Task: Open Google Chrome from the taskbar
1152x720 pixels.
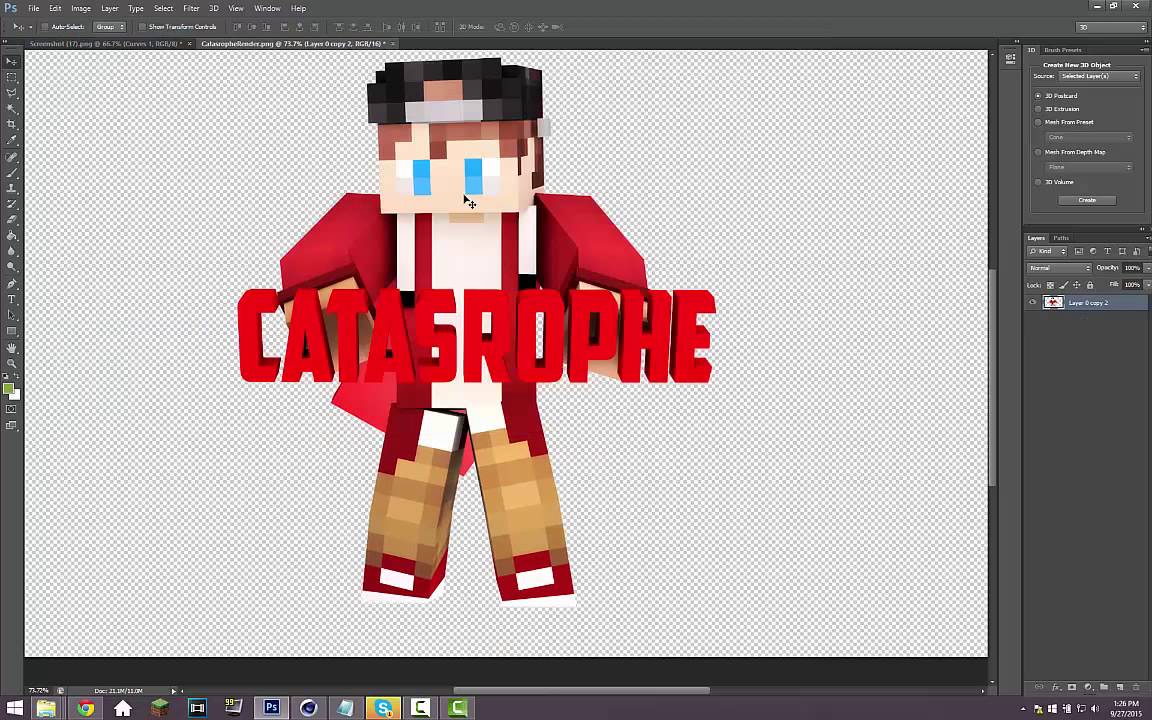Action: pos(86,708)
